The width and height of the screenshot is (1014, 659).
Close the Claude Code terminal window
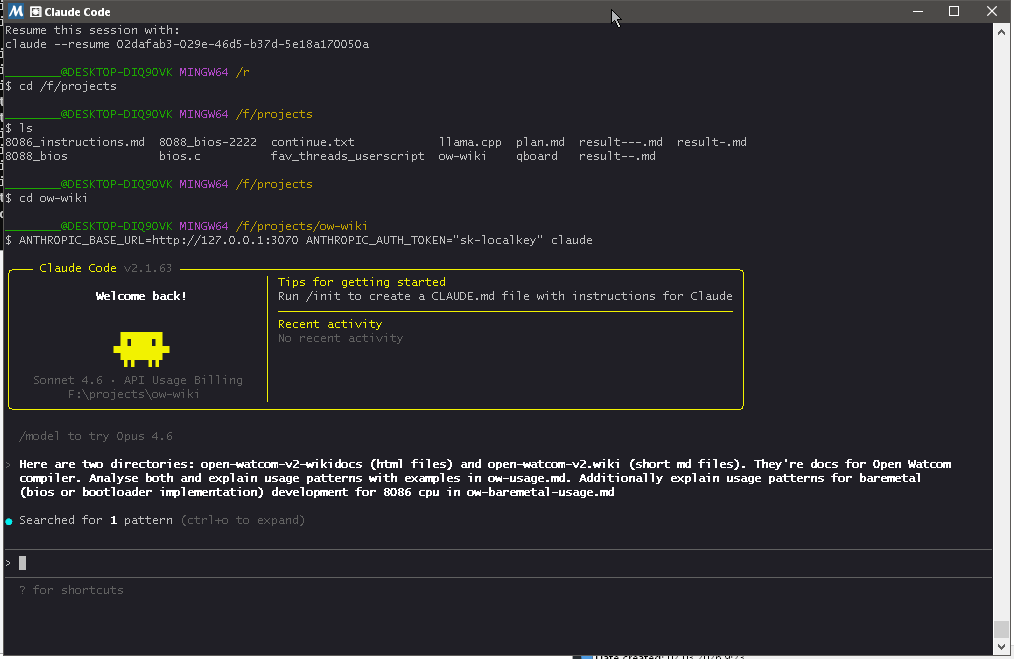(x=991, y=11)
